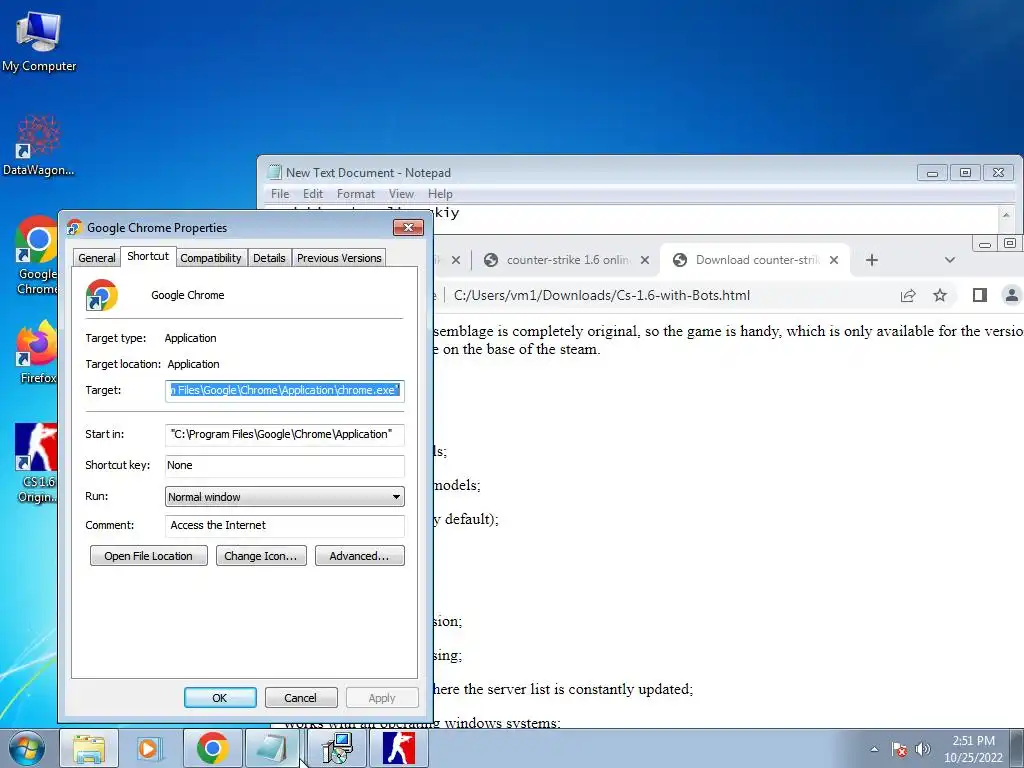Bookmark page with star icon
The width and height of the screenshot is (1024, 768).
tap(940, 295)
